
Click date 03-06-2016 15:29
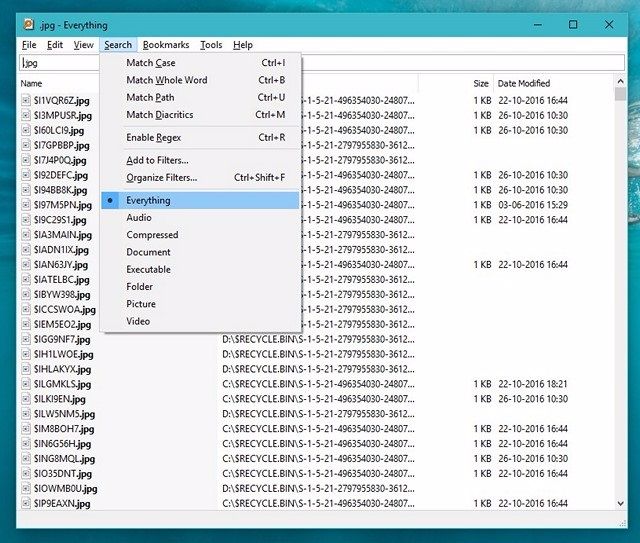(533, 205)
